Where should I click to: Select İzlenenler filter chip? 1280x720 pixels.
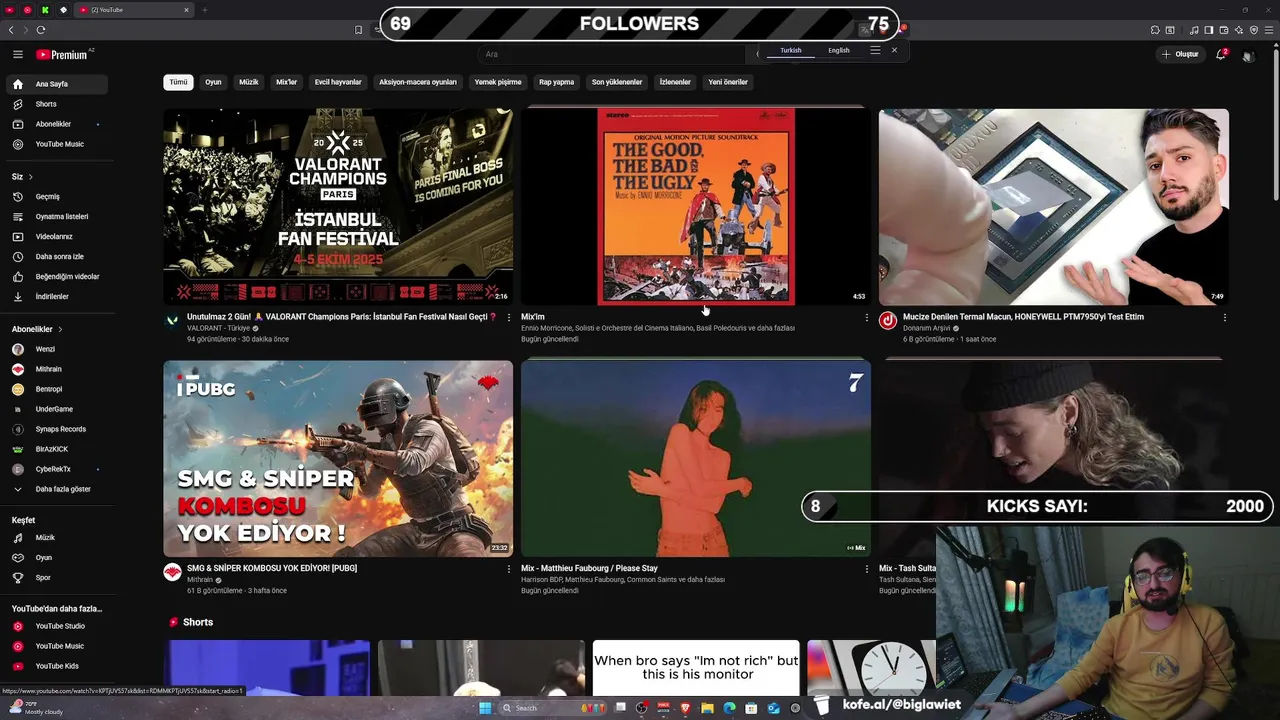675,82
